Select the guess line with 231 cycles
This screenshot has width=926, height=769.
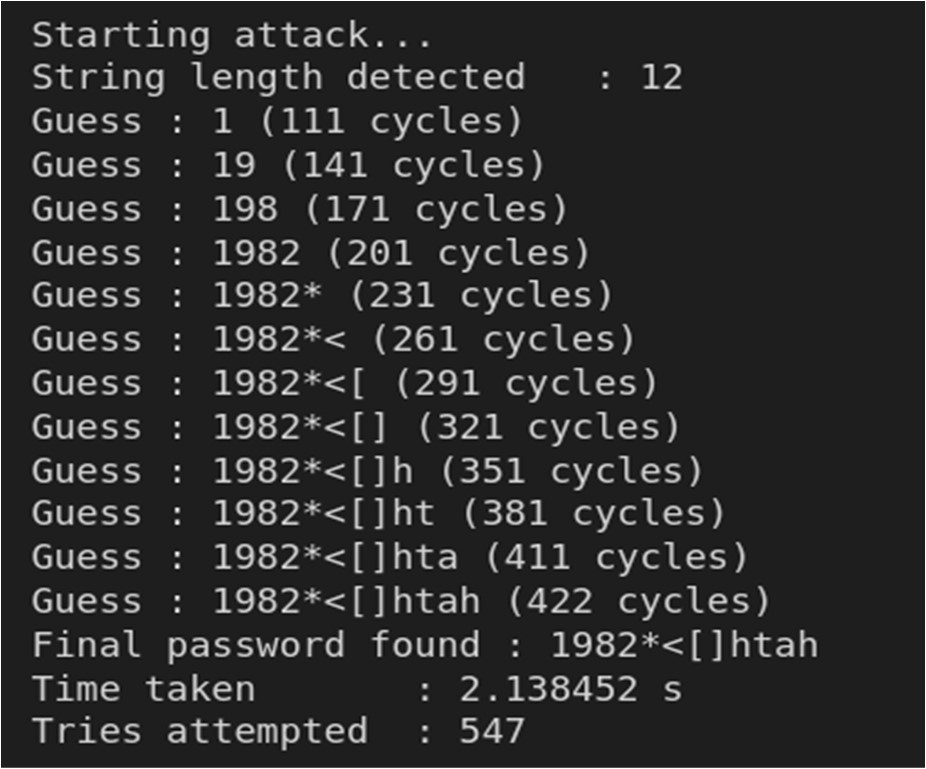coord(322,296)
